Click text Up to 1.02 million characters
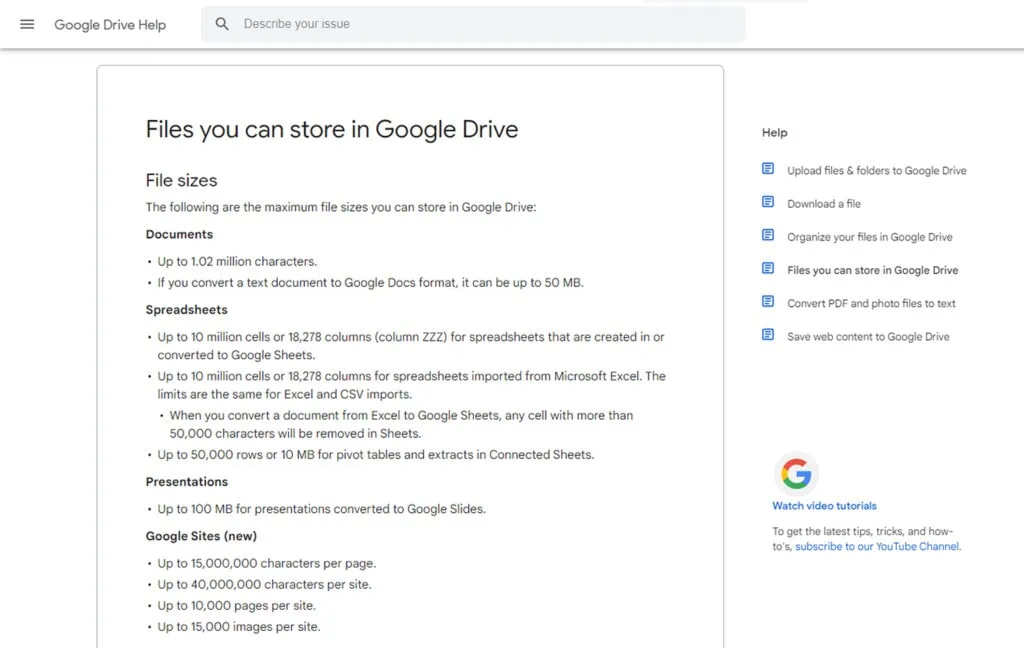 coord(237,261)
